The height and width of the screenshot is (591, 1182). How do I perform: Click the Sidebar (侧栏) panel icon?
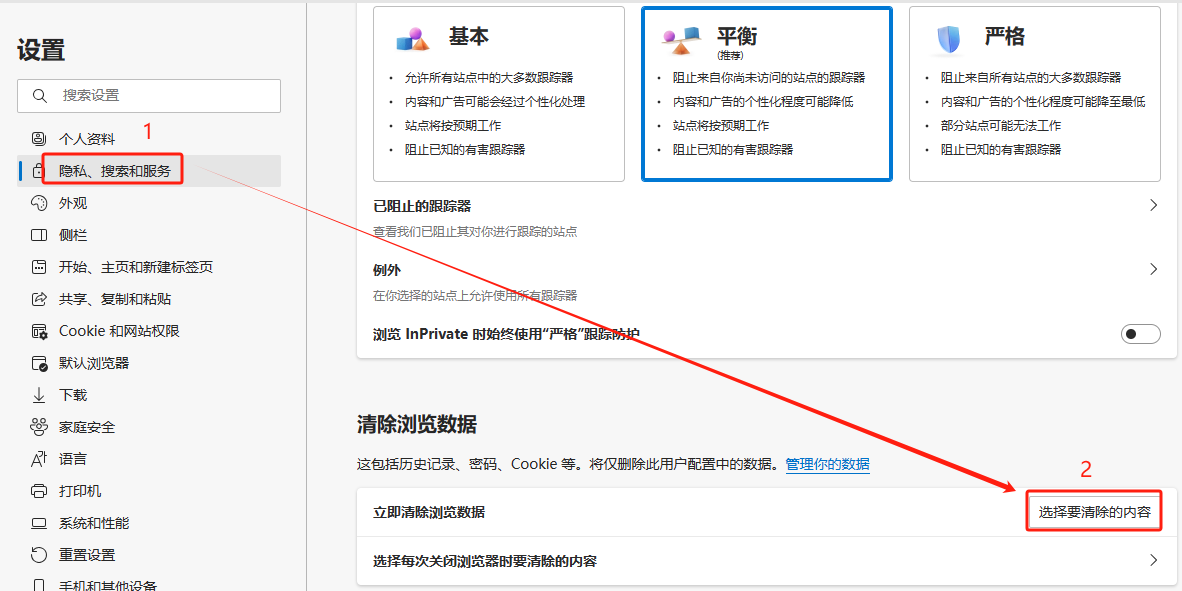click(x=38, y=235)
